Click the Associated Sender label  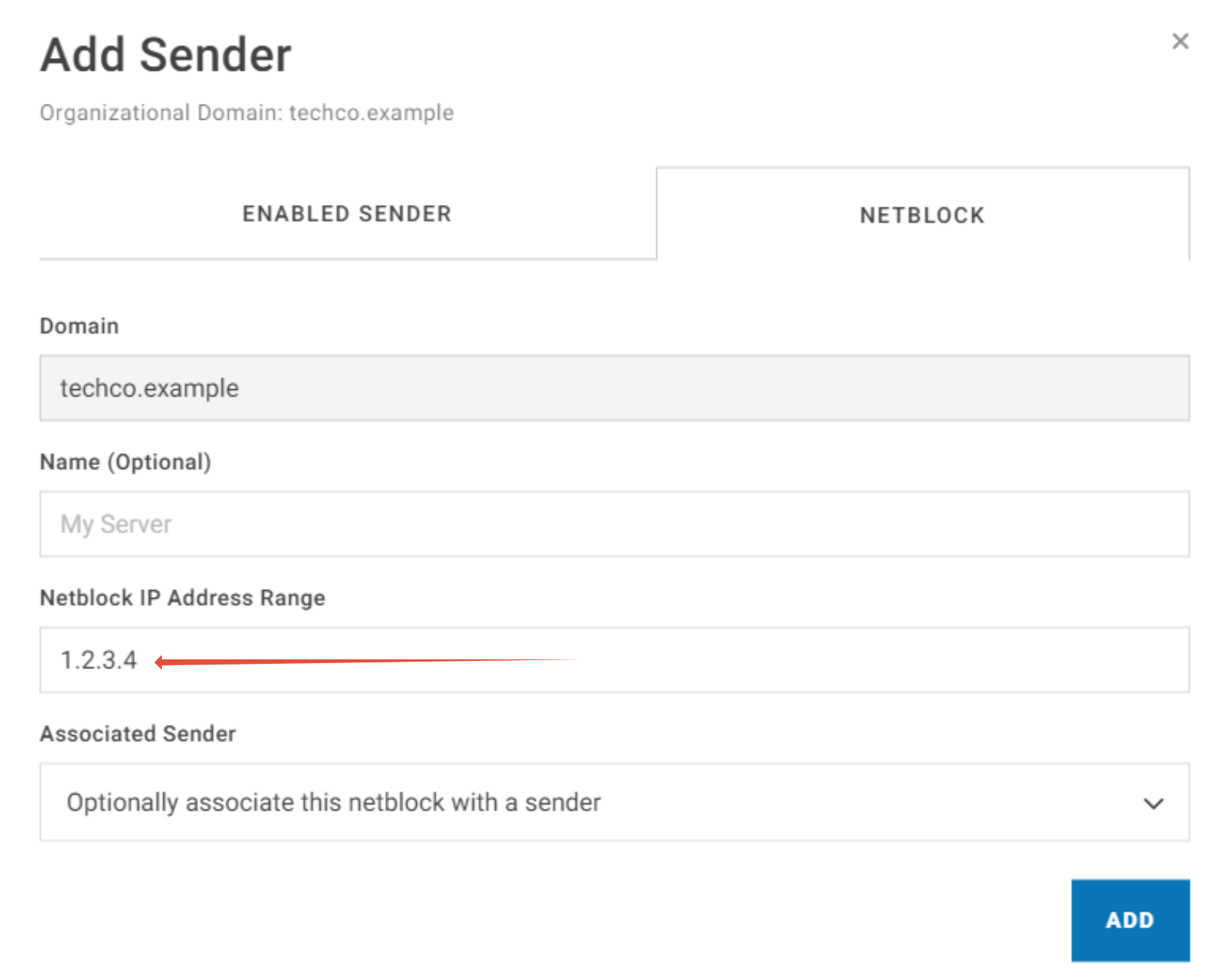(x=137, y=733)
